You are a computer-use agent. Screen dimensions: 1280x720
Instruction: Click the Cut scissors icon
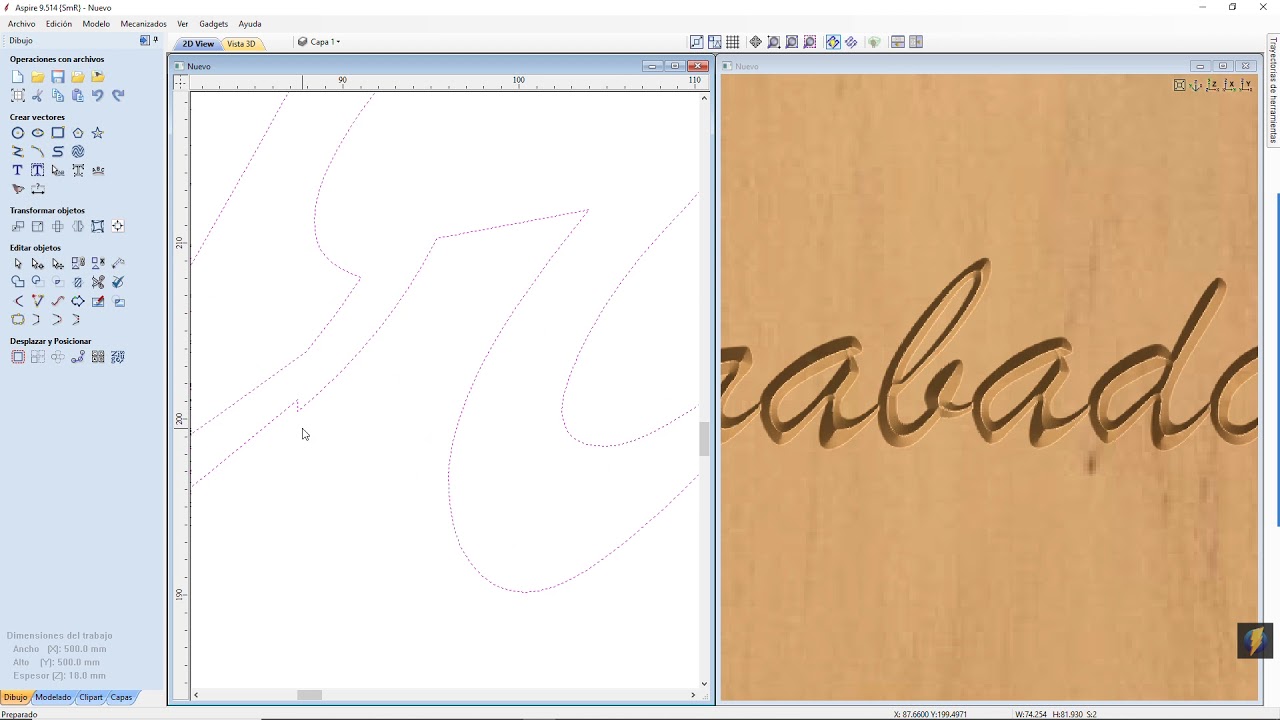click(37, 96)
